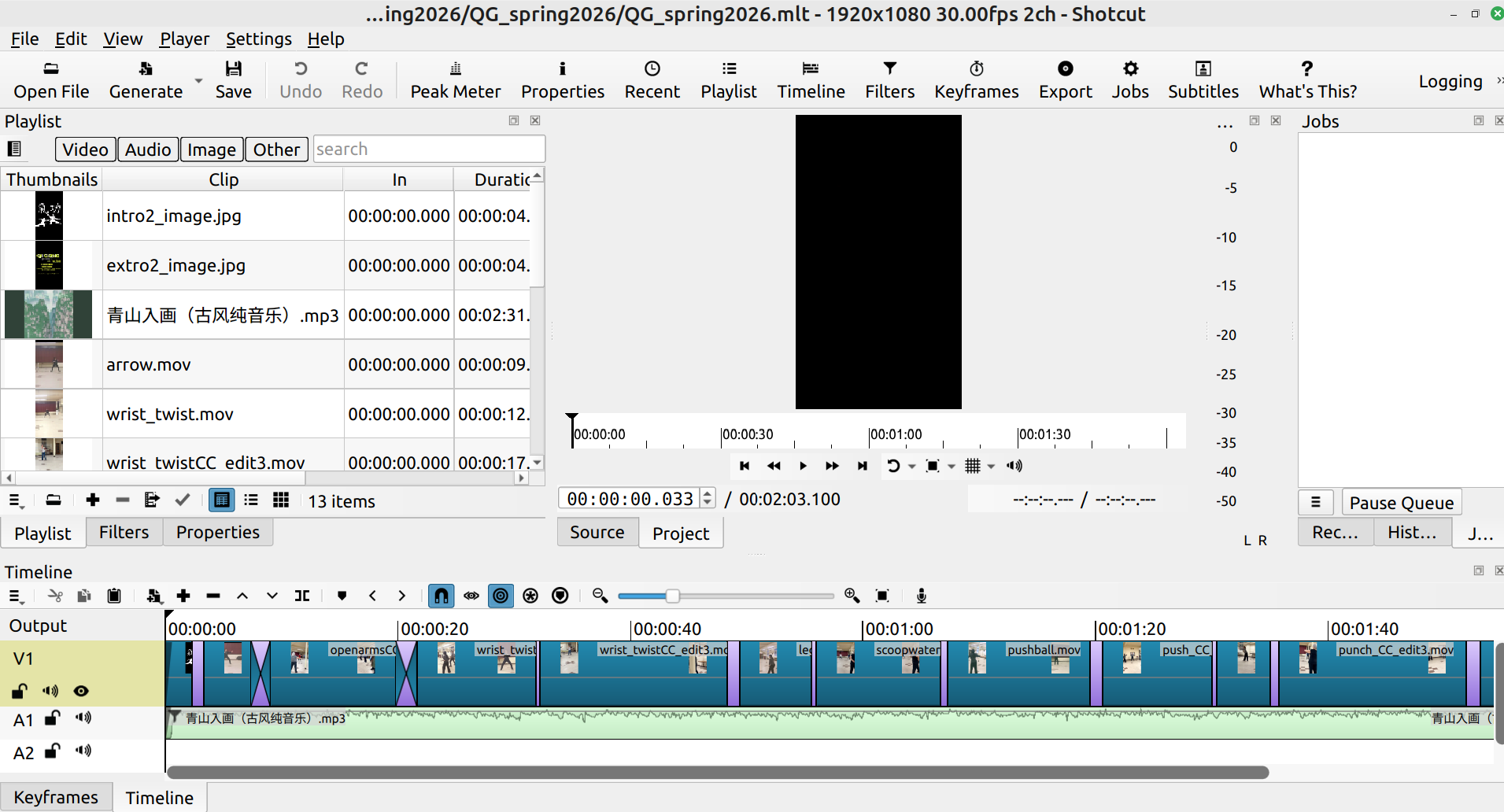Screen dimensions: 1504x812
Task: Filter playlist by Audio
Action: (148, 149)
